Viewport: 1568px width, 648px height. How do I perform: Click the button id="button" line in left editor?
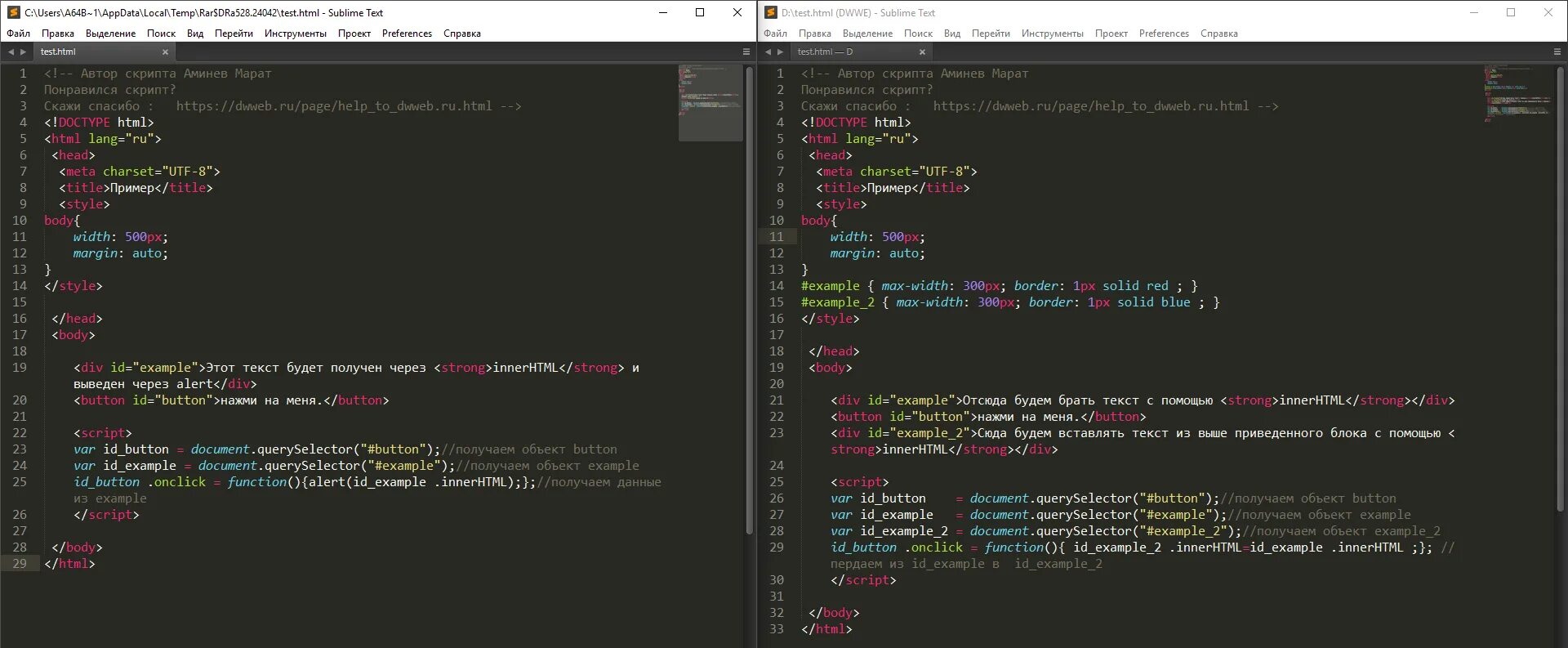click(231, 400)
